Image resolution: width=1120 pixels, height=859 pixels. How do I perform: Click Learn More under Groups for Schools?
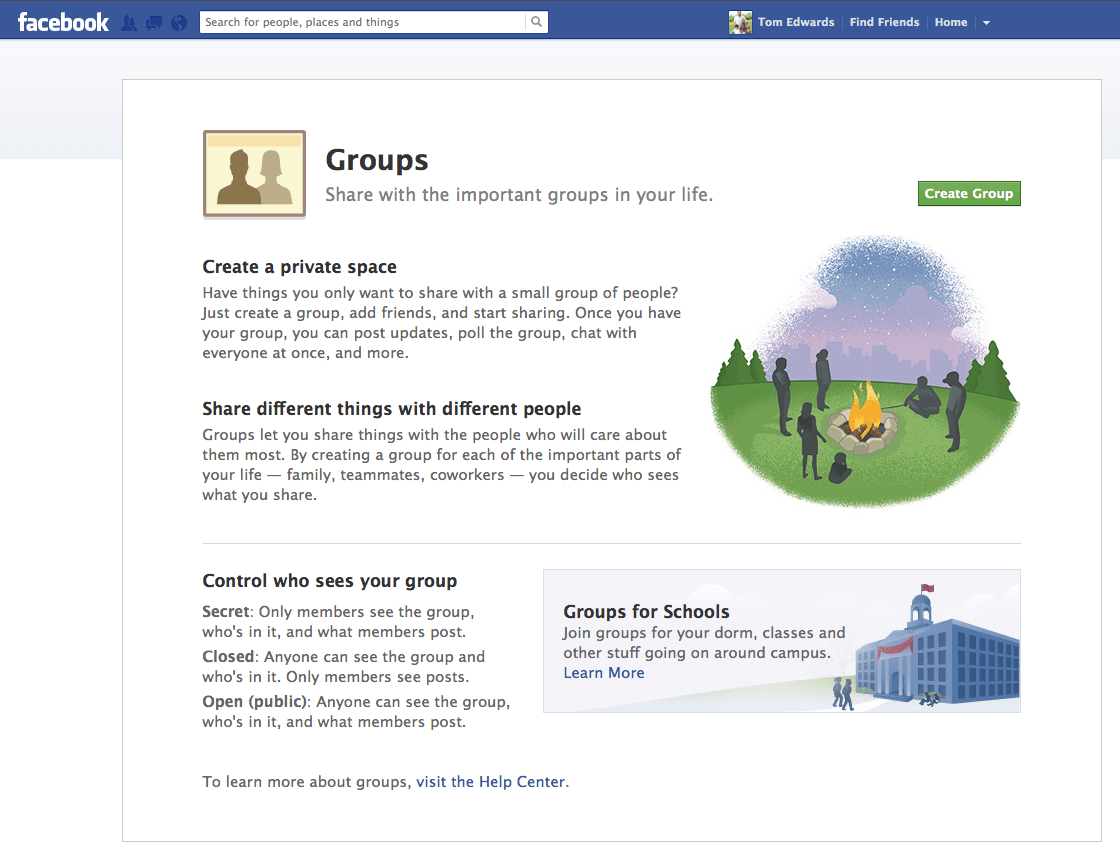click(604, 673)
